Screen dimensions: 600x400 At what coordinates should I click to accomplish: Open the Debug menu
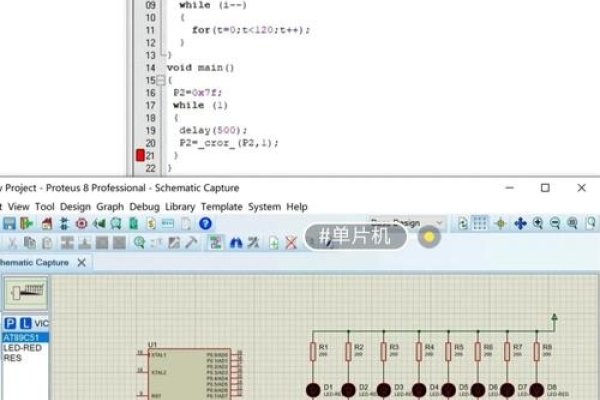click(144, 207)
